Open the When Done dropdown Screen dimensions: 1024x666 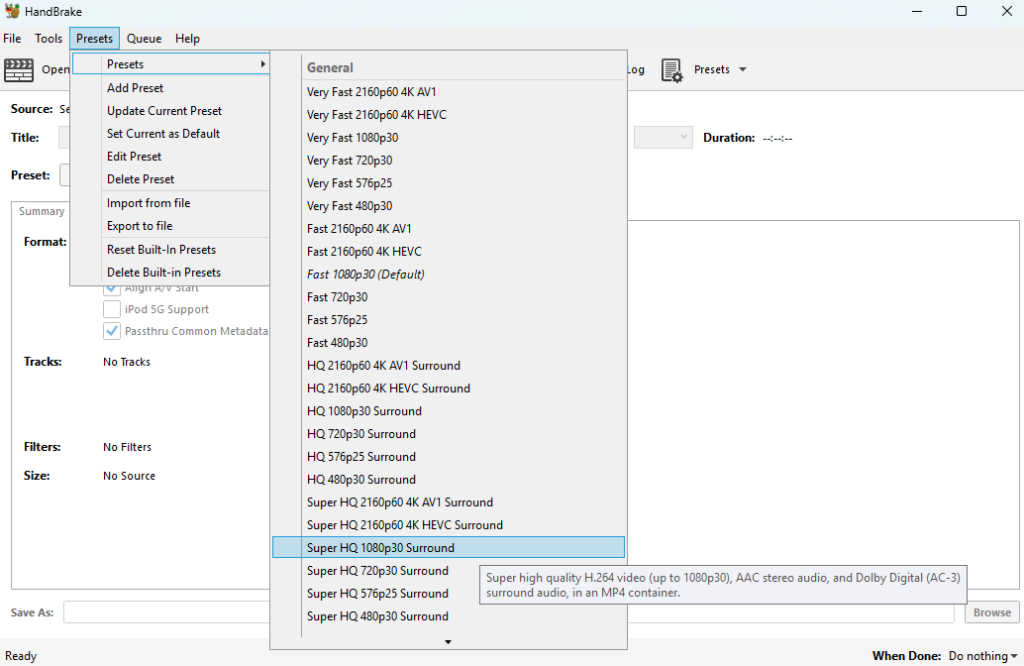coord(984,656)
